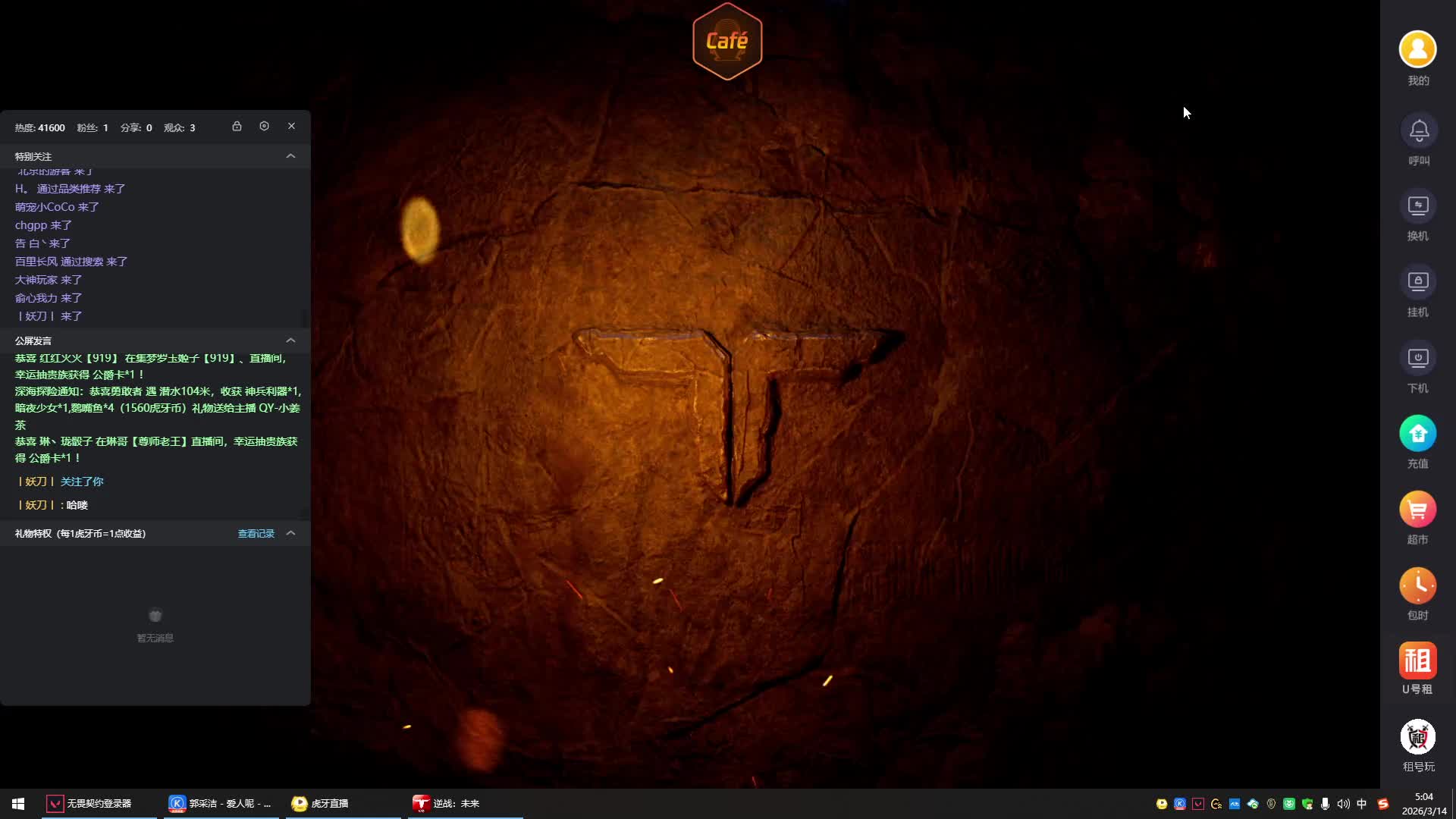
Task: Open the 充值 recharge icon
Action: pos(1417,434)
